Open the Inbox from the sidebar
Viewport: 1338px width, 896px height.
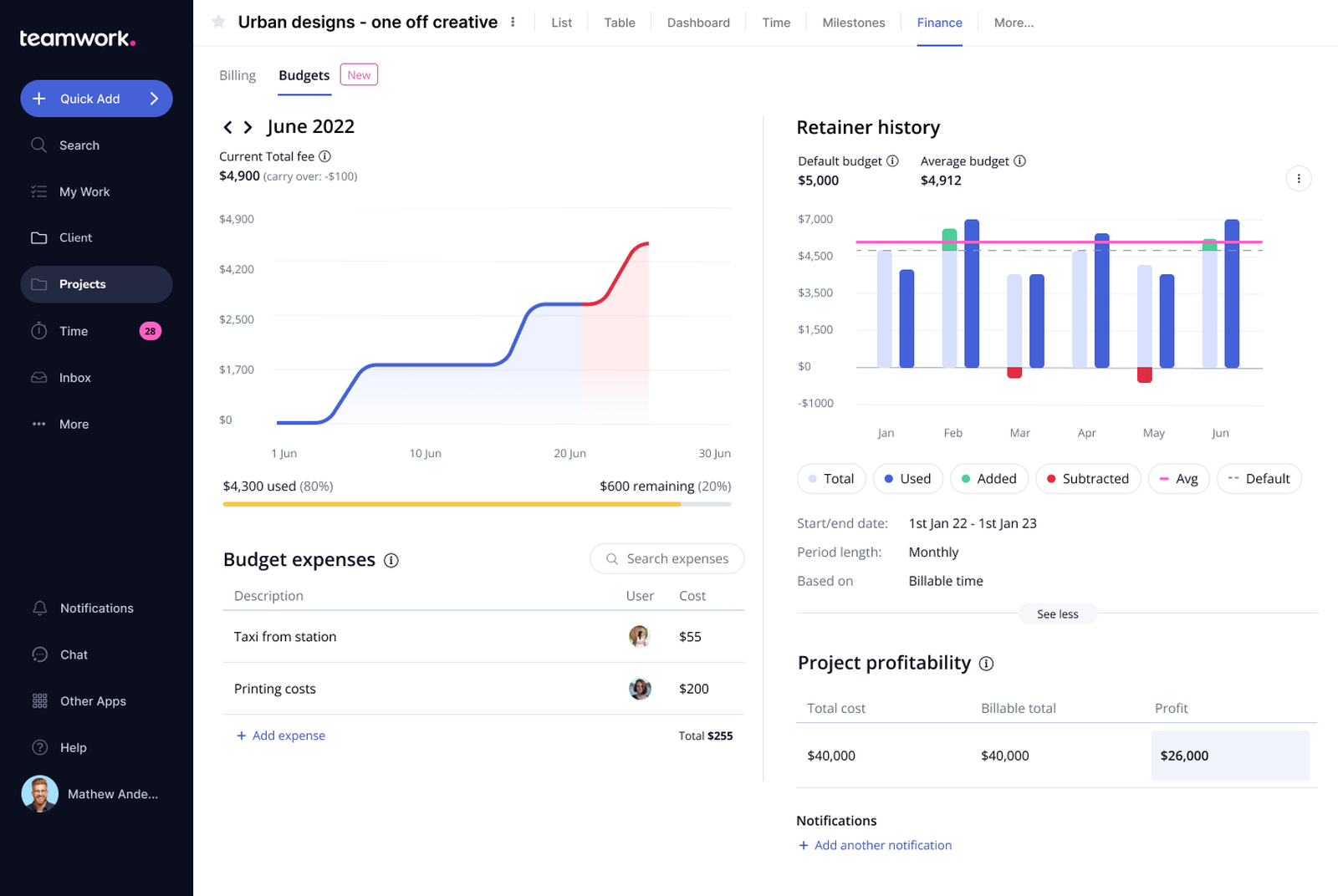pyautogui.click(x=74, y=377)
